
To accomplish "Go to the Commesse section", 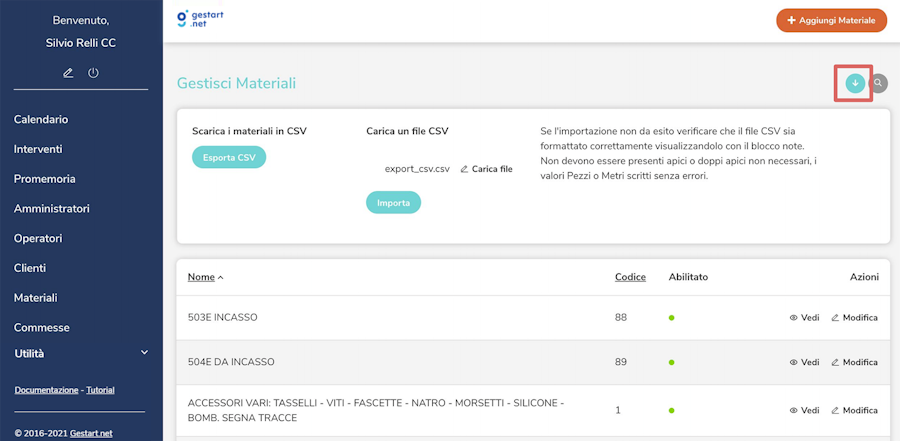I will 42,327.
